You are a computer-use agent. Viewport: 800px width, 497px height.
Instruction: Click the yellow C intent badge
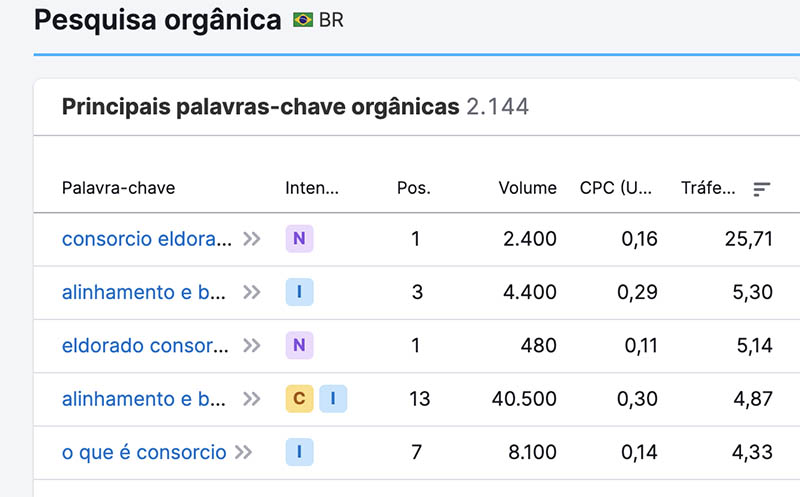click(299, 399)
